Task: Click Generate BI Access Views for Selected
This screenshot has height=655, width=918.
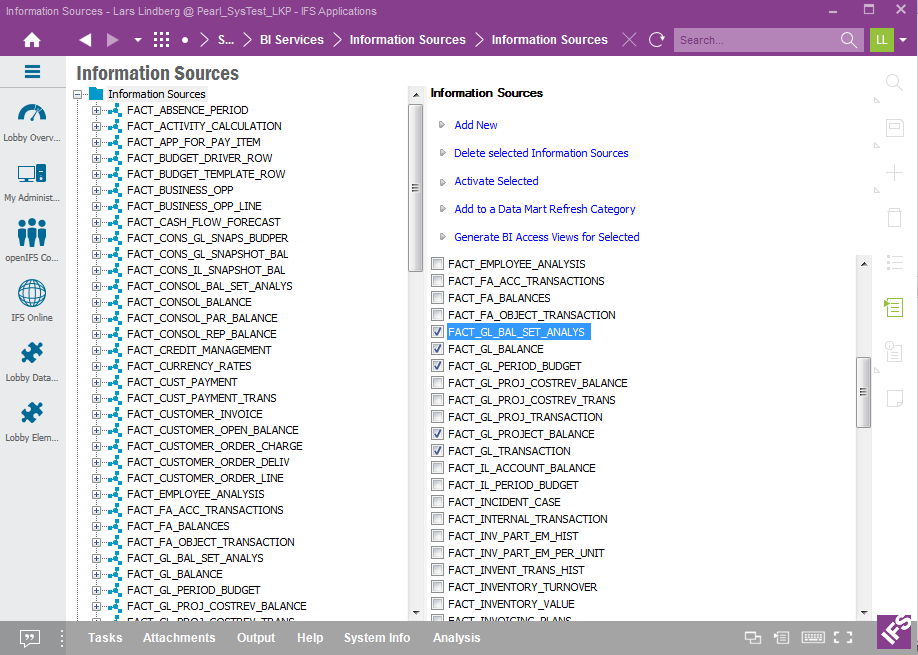Action: (x=547, y=237)
